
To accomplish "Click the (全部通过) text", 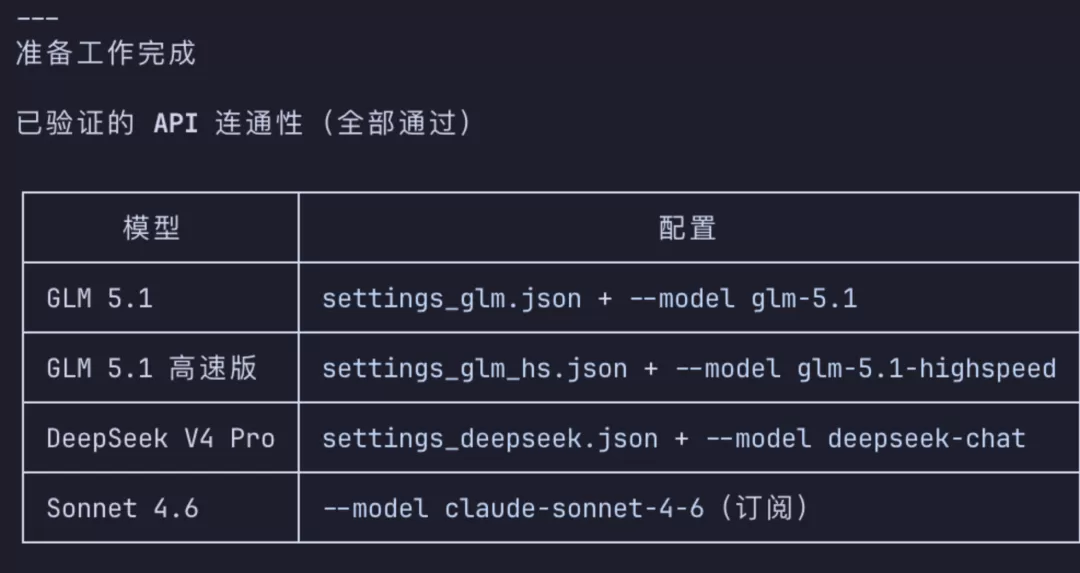I will [396, 123].
